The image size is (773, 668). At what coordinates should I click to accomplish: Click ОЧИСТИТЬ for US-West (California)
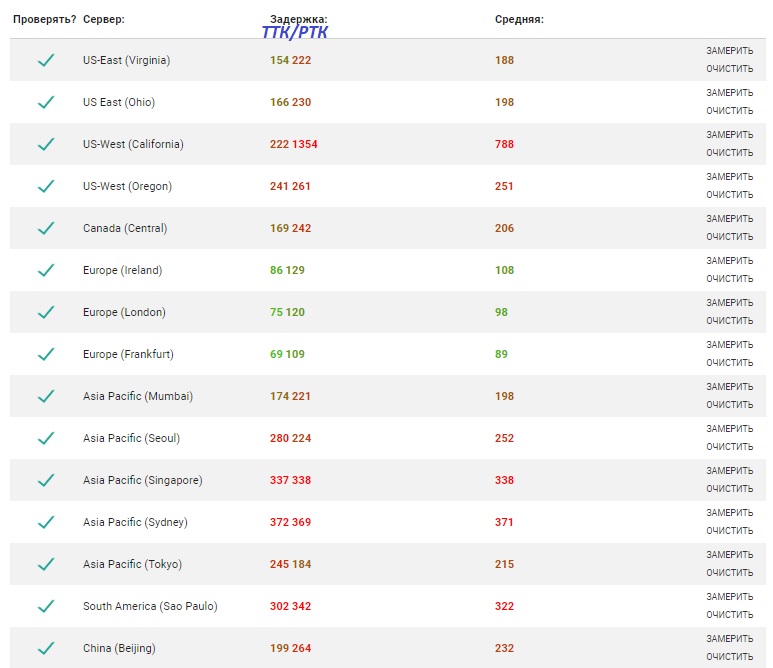[x=729, y=153]
